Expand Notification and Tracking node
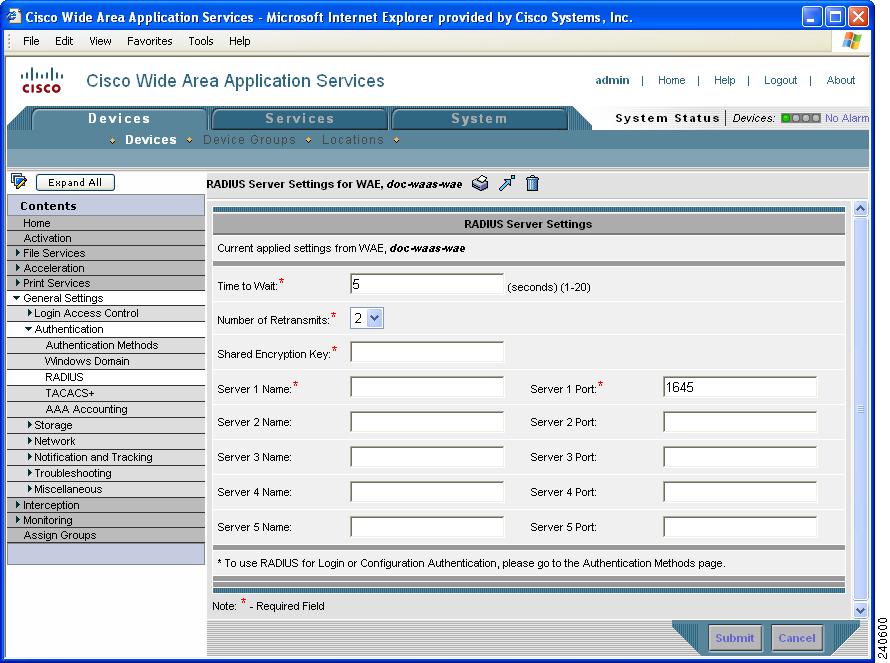Screen dimensions: 890x663 pyautogui.click(x=30, y=456)
